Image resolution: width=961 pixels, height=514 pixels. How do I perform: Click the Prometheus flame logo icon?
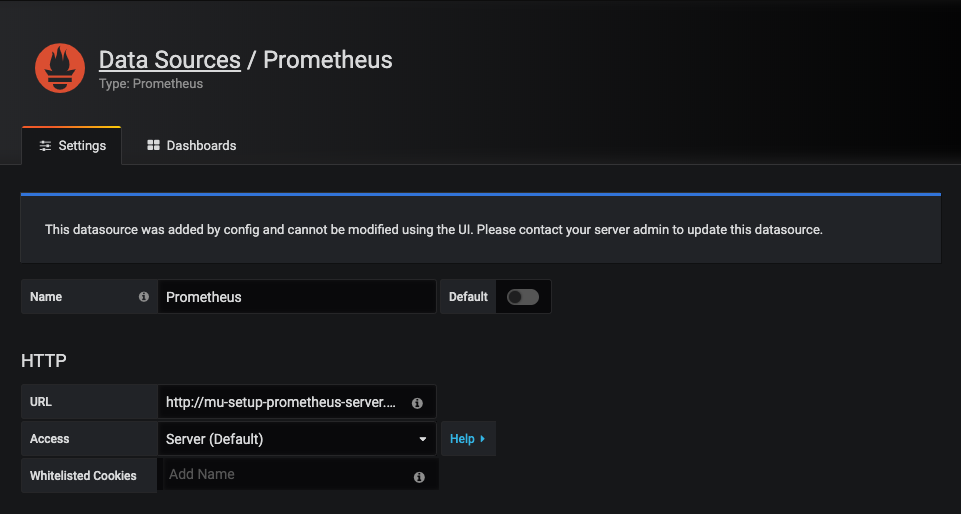[x=60, y=68]
